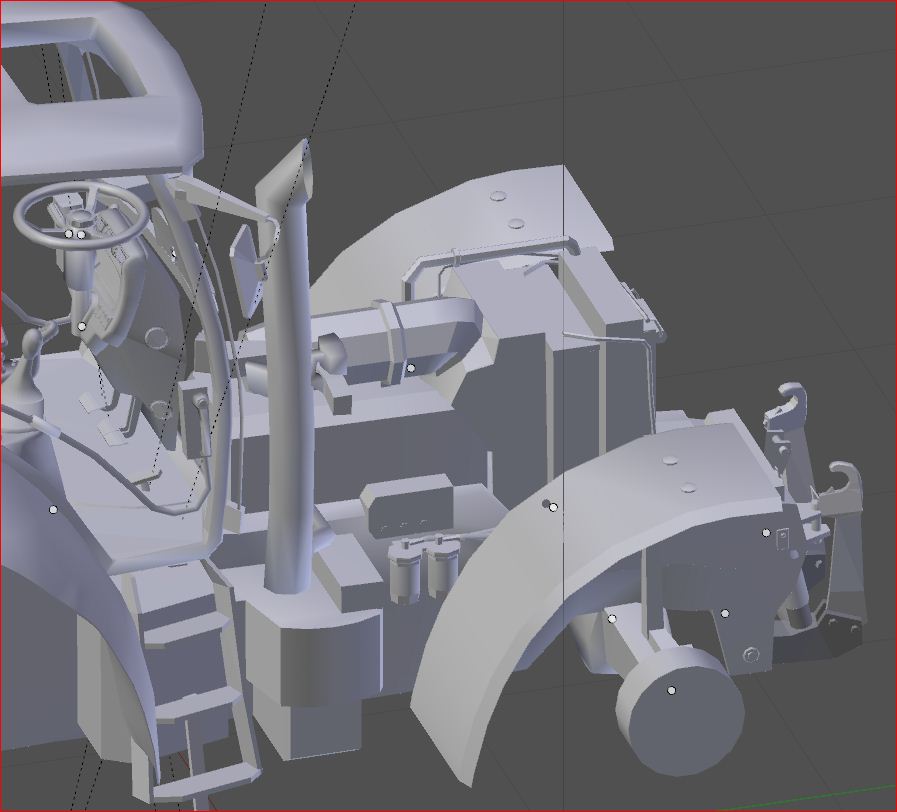Image resolution: width=897 pixels, height=812 pixels.
Task: Select the front wheel hub cylinder origin dot
Action: click(672, 691)
